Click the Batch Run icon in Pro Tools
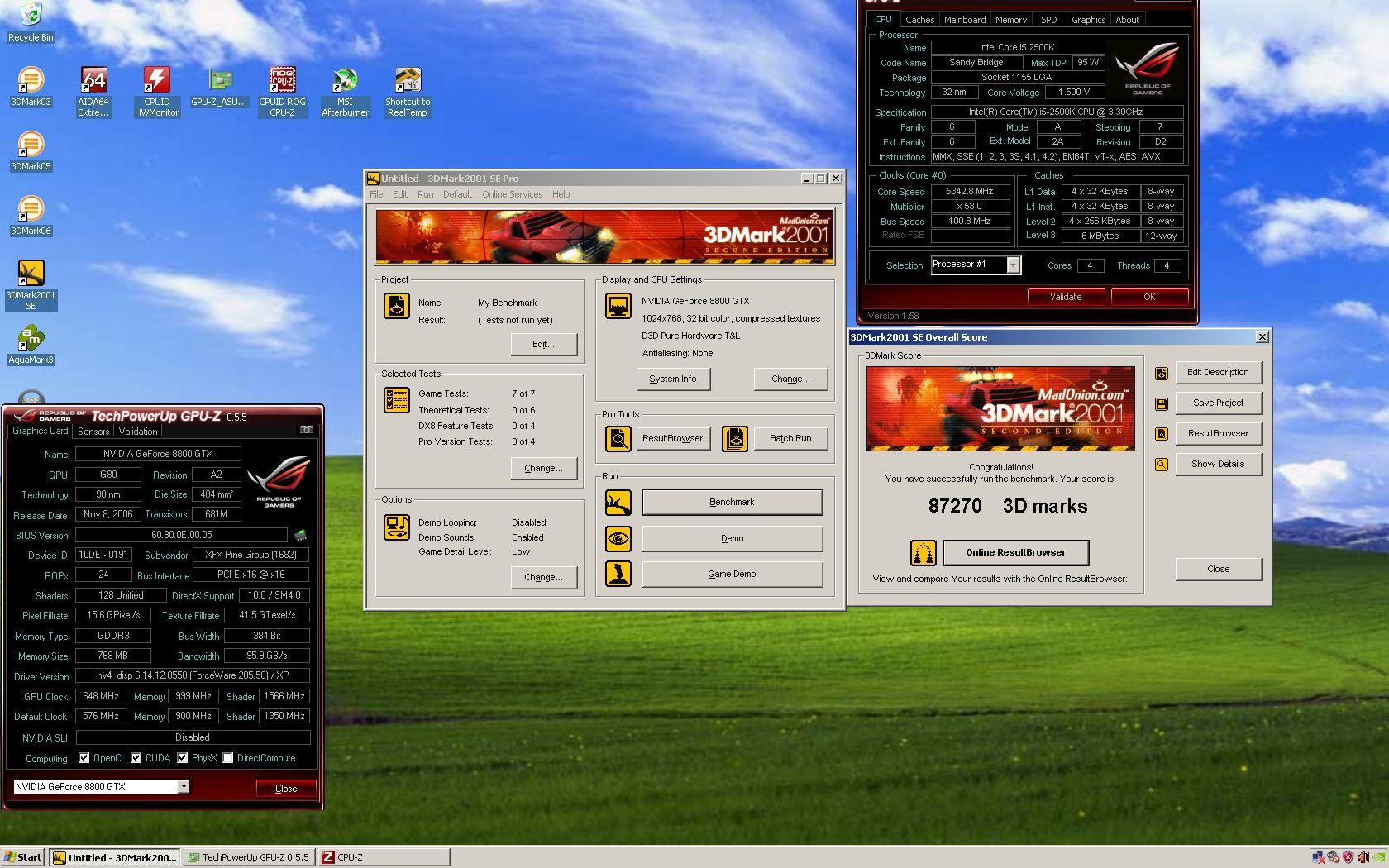The image size is (1389, 868). point(735,438)
